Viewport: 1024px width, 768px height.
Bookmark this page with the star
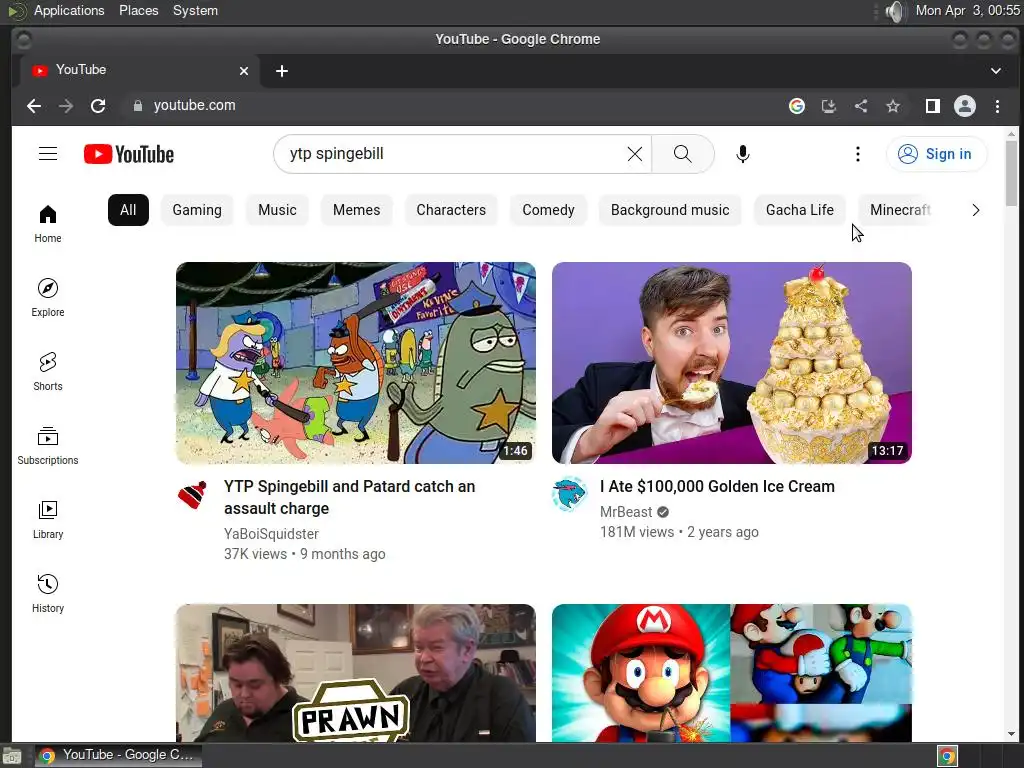pos(893,106)
